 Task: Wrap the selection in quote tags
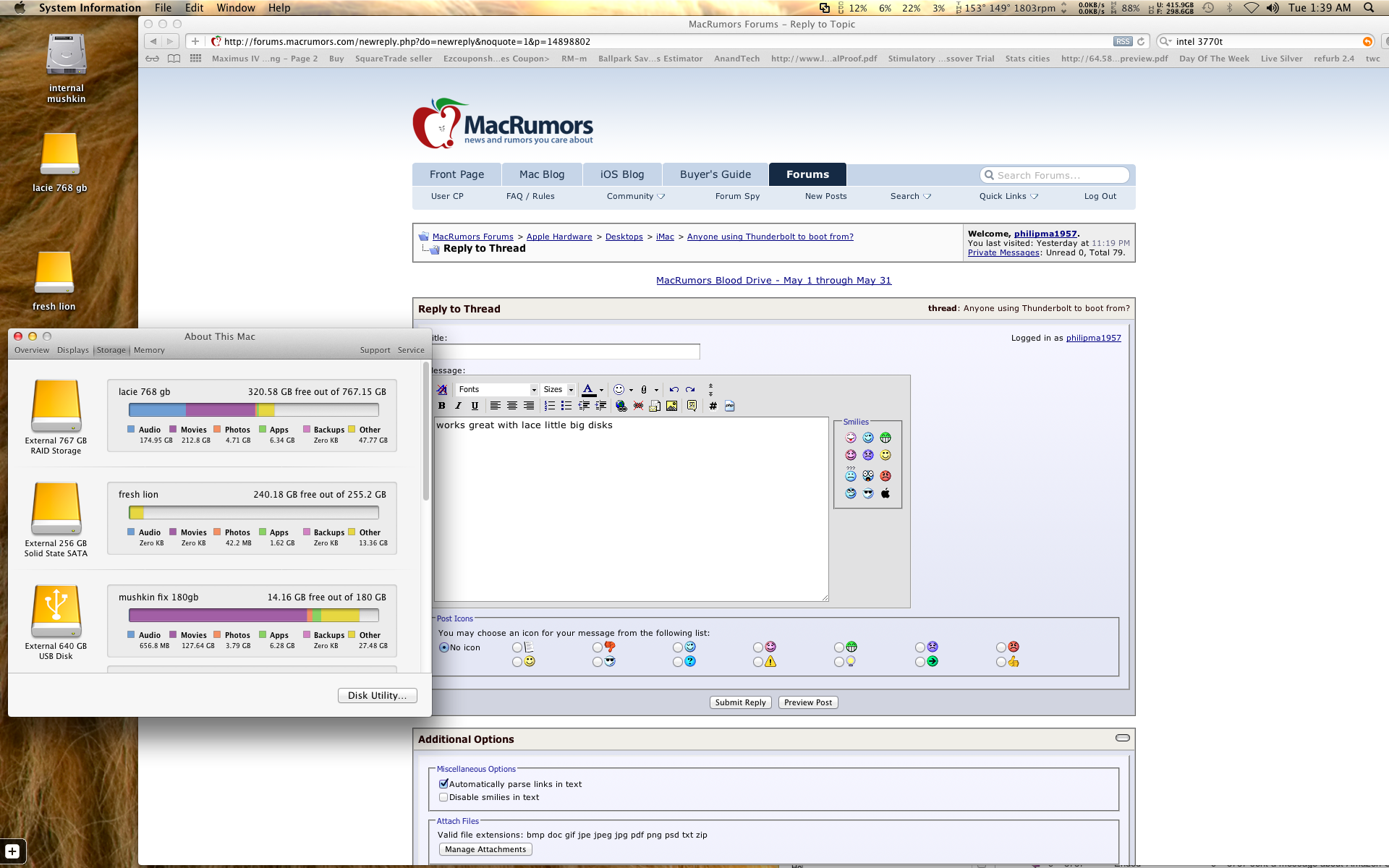pos(692,406)
